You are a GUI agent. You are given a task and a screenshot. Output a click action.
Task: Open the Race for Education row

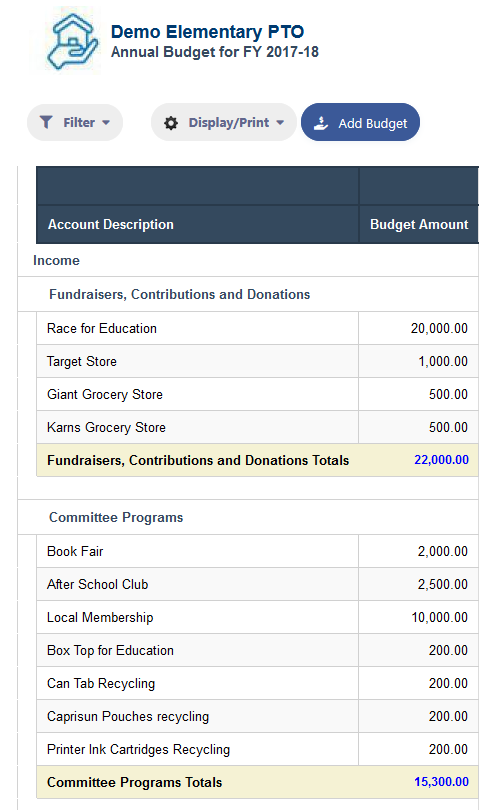coord(257,328)
